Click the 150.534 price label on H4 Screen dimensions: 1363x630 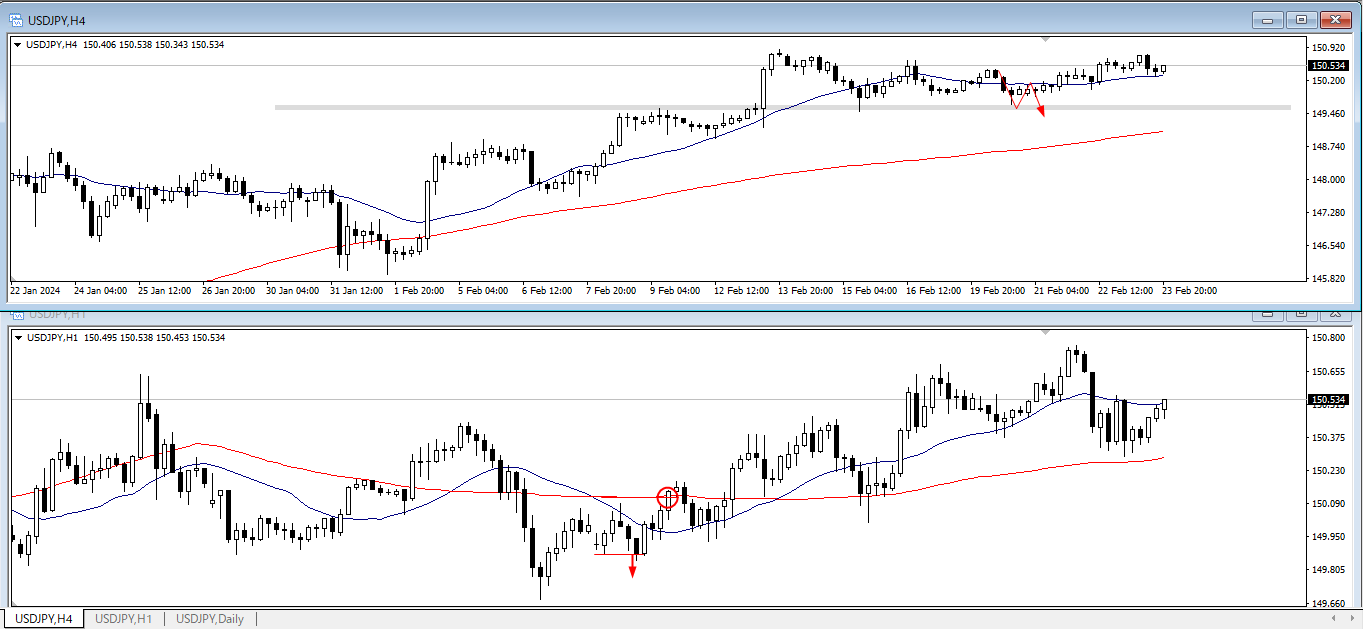click(1326, 65)
